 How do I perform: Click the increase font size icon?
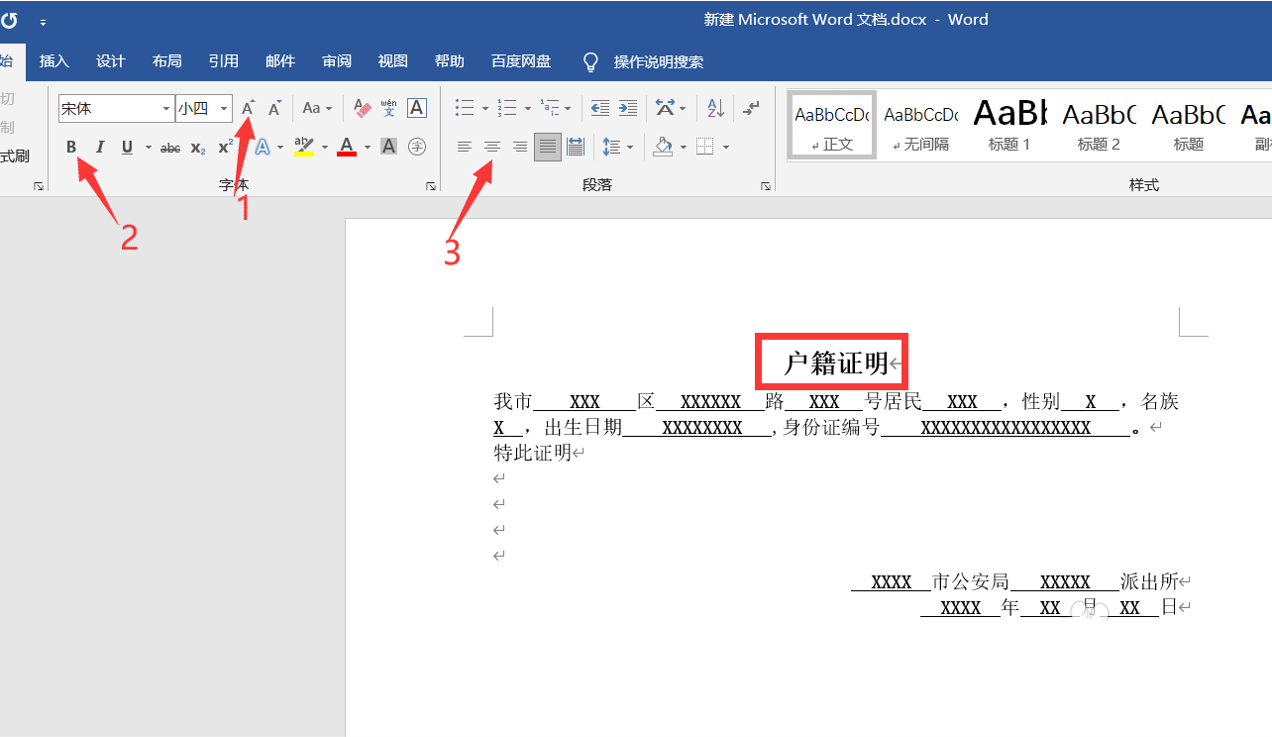[248, 108]
